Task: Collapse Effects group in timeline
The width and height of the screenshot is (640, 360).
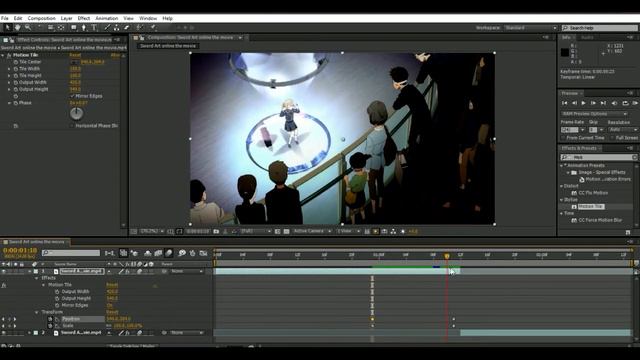Action: (x=37, y=278)
